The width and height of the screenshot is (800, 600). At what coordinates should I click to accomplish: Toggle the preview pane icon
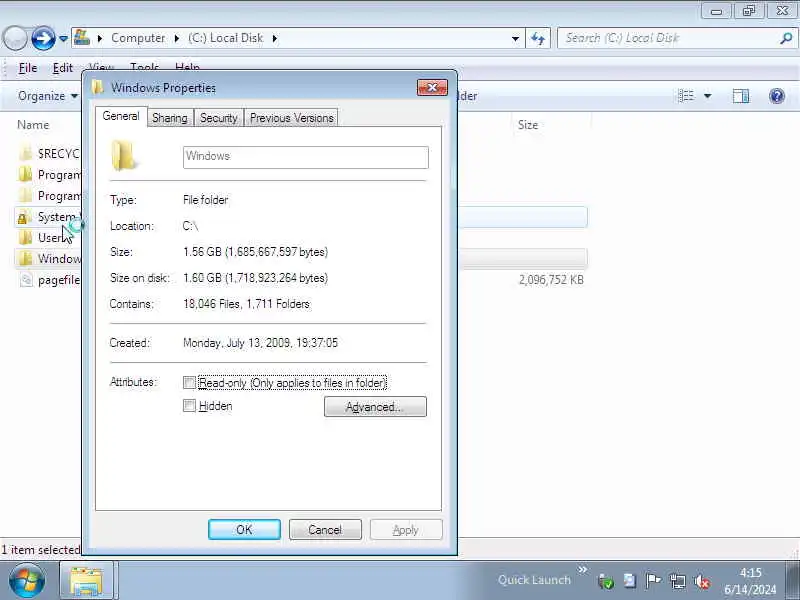click(741, 96)
